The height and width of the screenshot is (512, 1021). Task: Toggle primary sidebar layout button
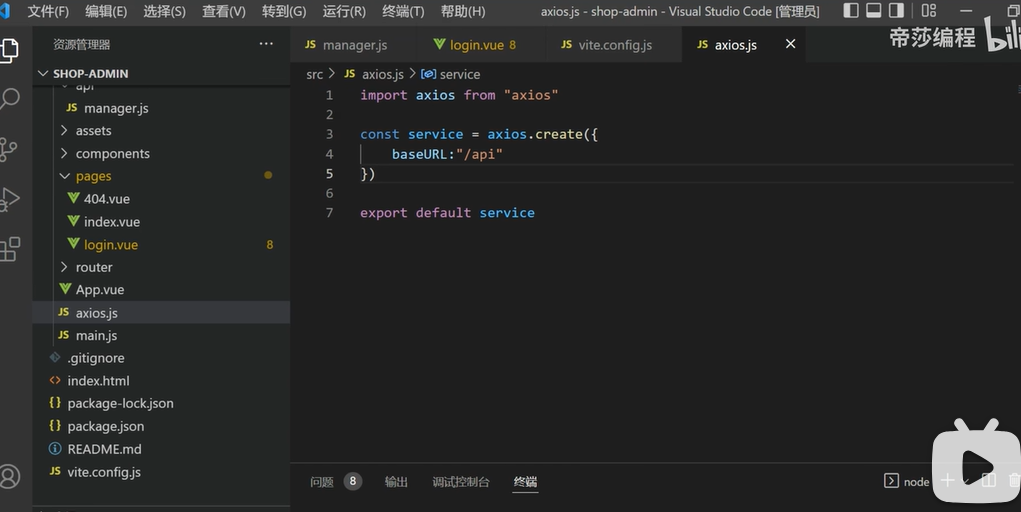(851, 11)
